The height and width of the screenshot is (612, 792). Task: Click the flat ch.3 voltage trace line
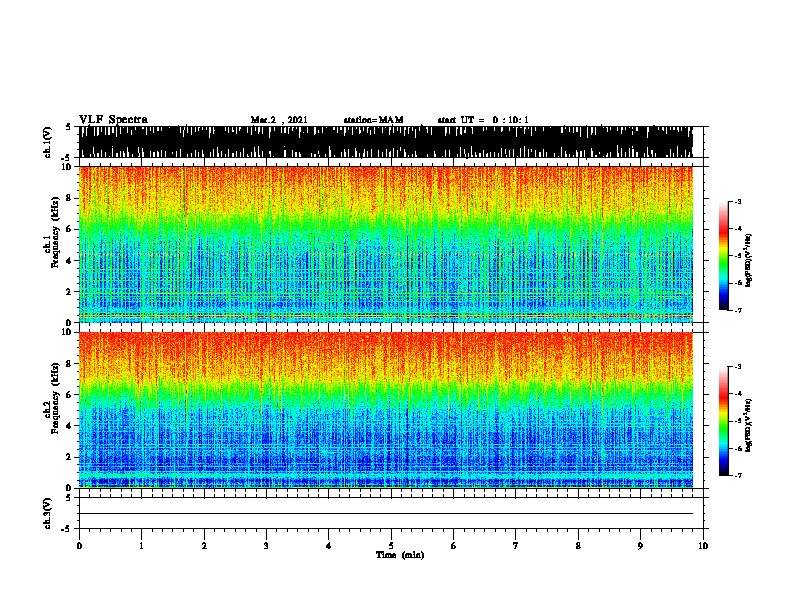click(385, 514)
